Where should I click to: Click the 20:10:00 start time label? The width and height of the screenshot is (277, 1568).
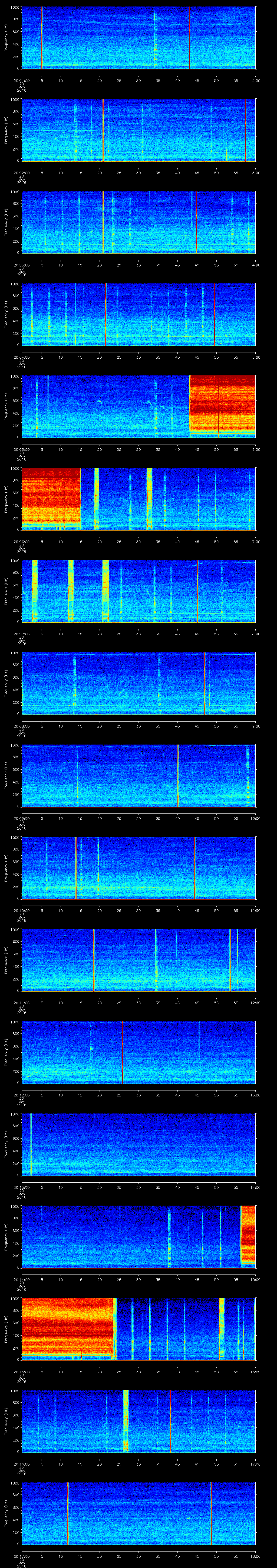click(21, 910)
